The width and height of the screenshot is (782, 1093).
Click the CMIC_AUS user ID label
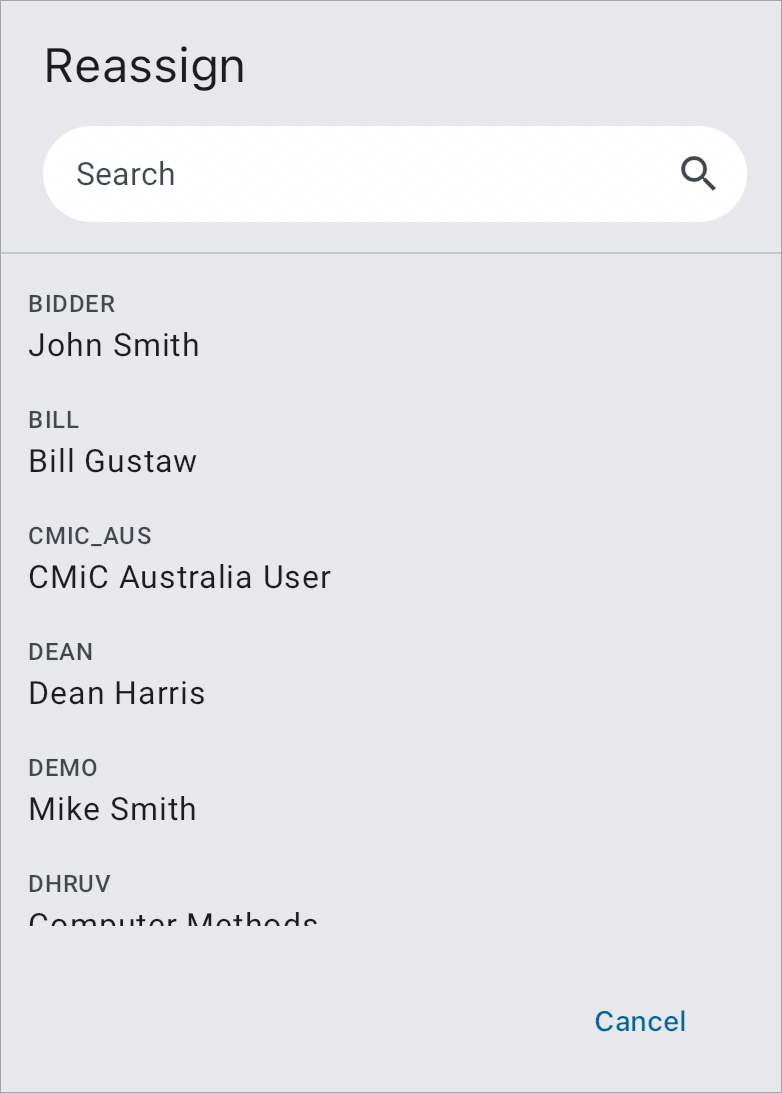[90, 536]
